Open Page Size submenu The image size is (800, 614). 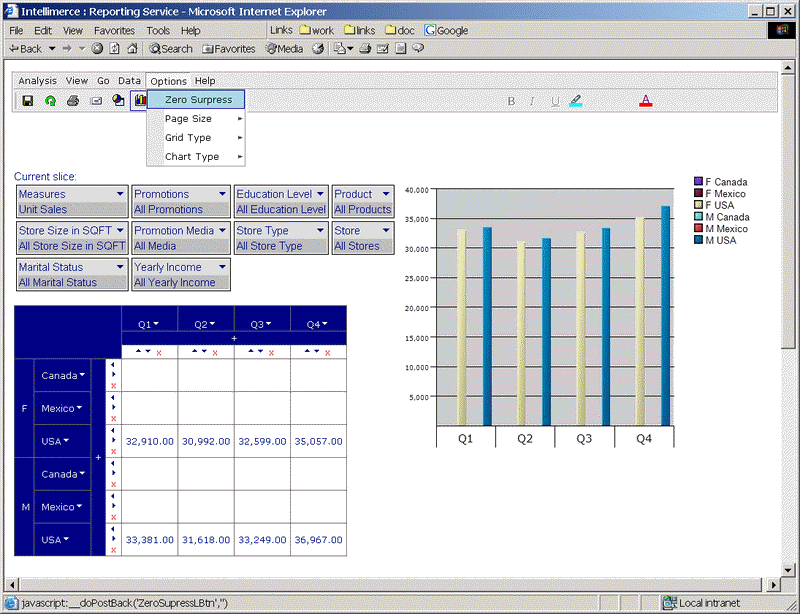pos(196,118)
